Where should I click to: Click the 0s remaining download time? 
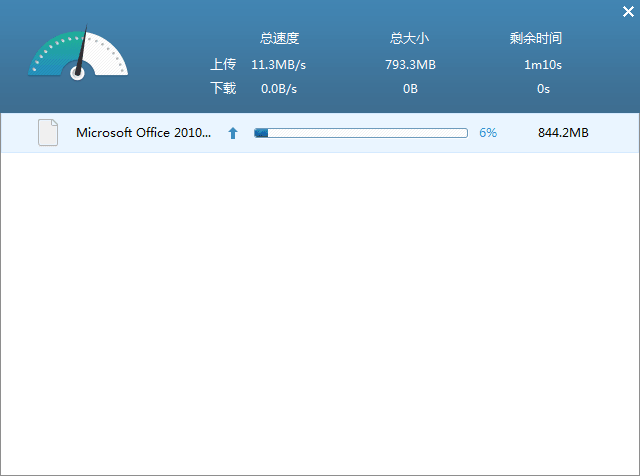point(543,89)
